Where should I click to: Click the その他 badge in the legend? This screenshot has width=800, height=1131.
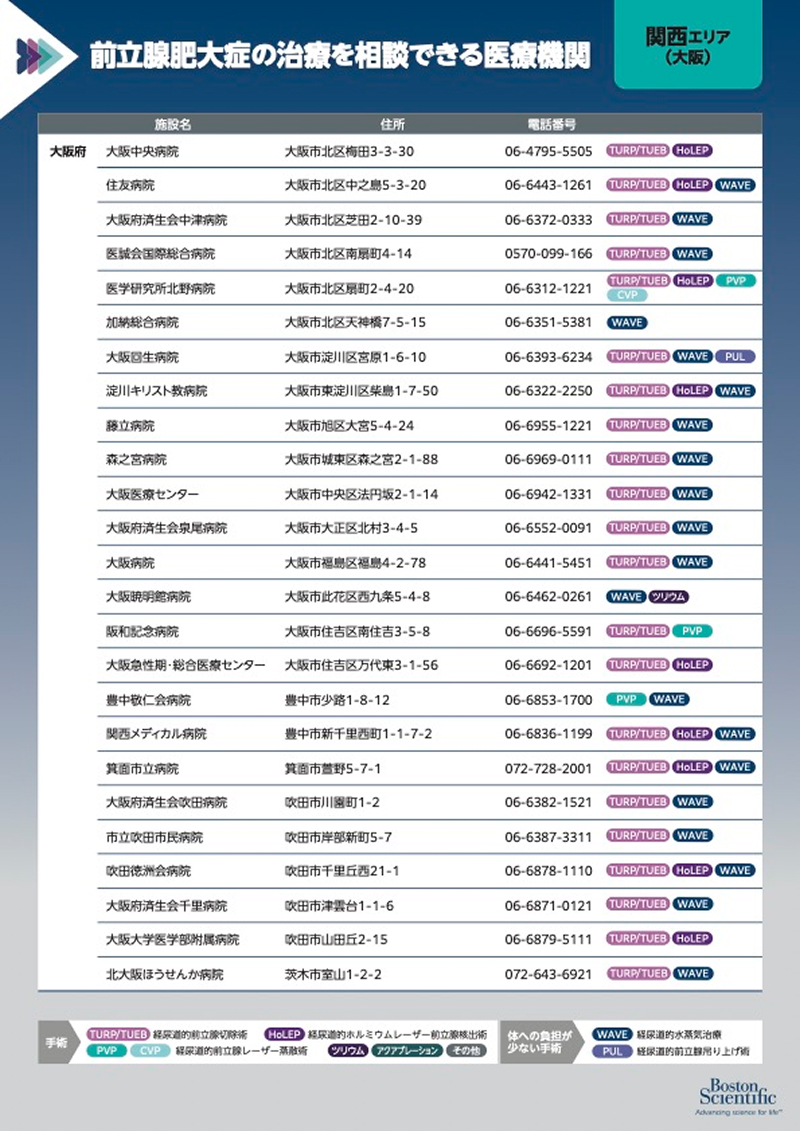[465, 1051]
